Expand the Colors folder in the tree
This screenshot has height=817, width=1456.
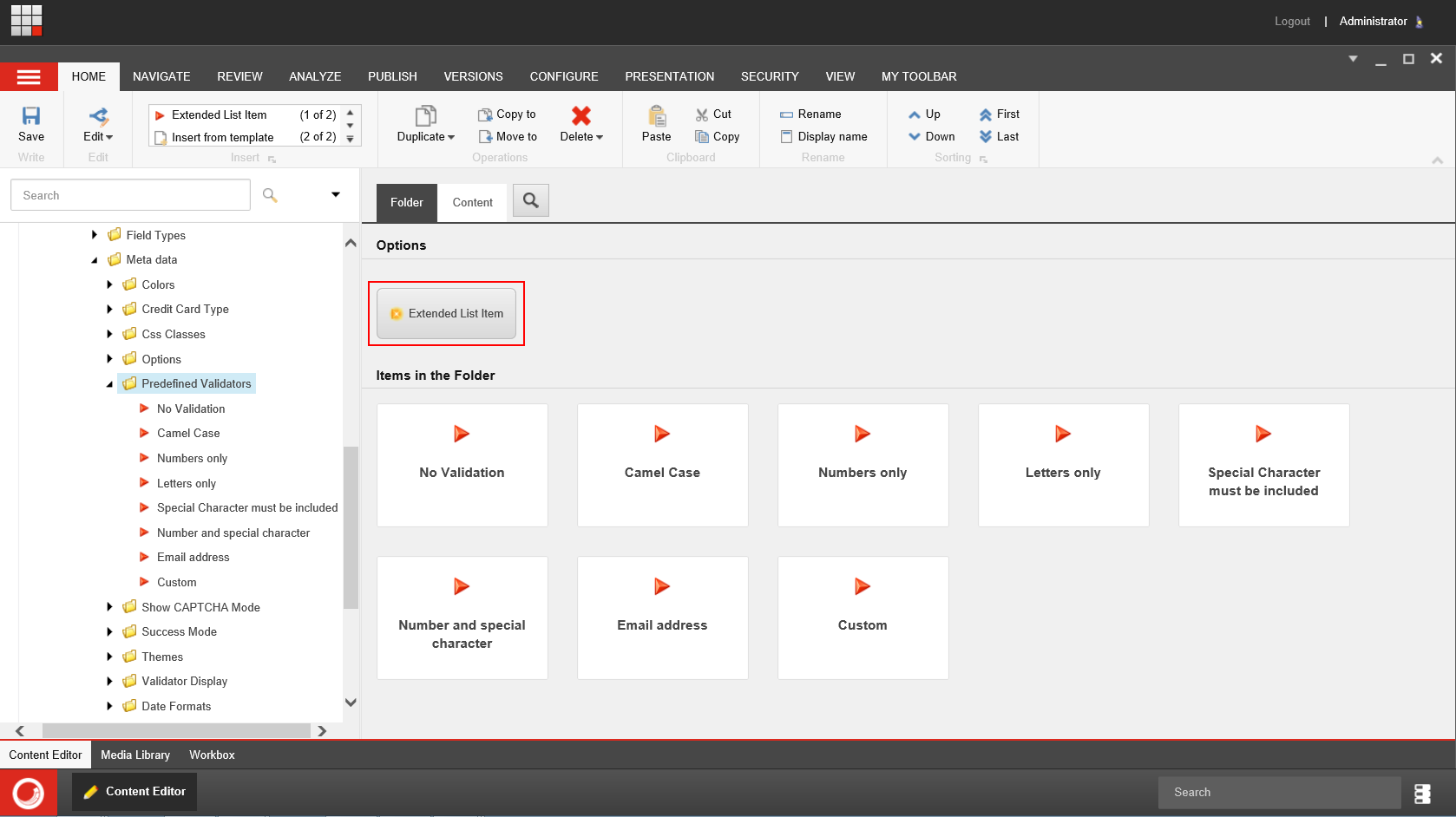click(109, 284)
